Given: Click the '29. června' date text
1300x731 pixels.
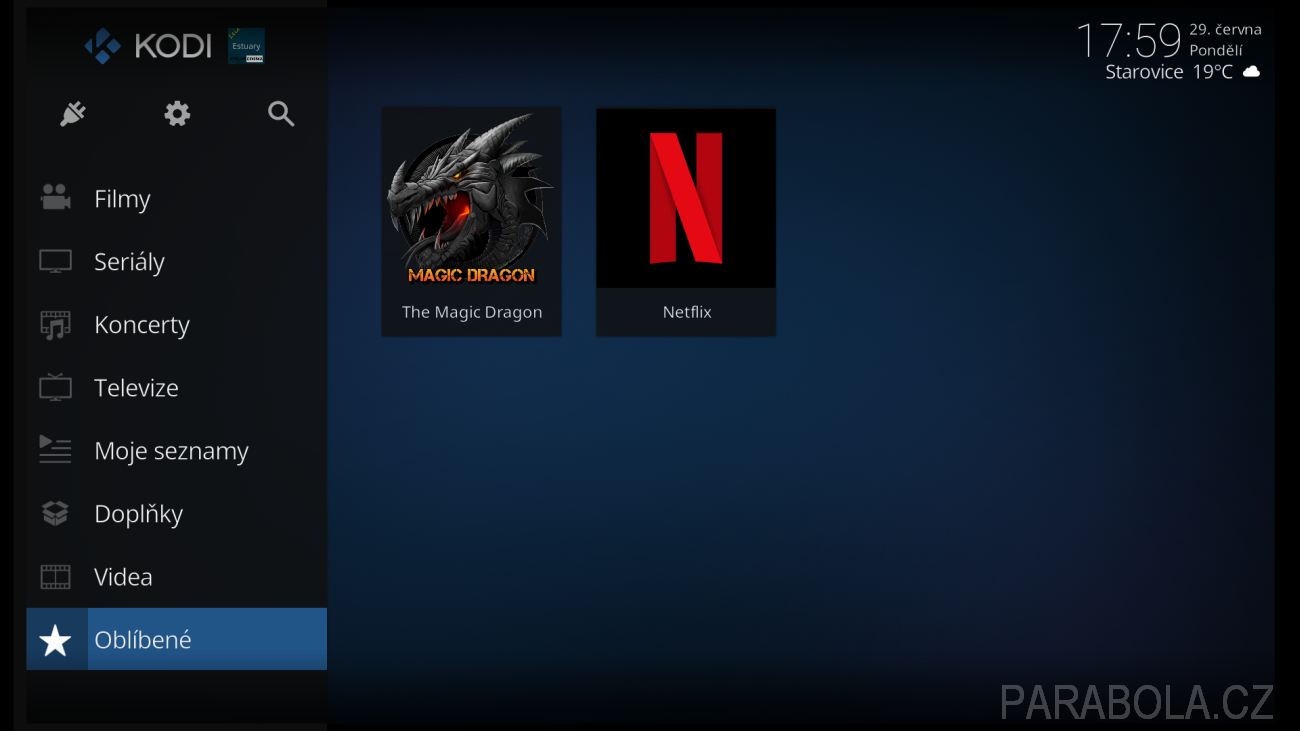Looking at the screenshot, I should click(1225, 30).
